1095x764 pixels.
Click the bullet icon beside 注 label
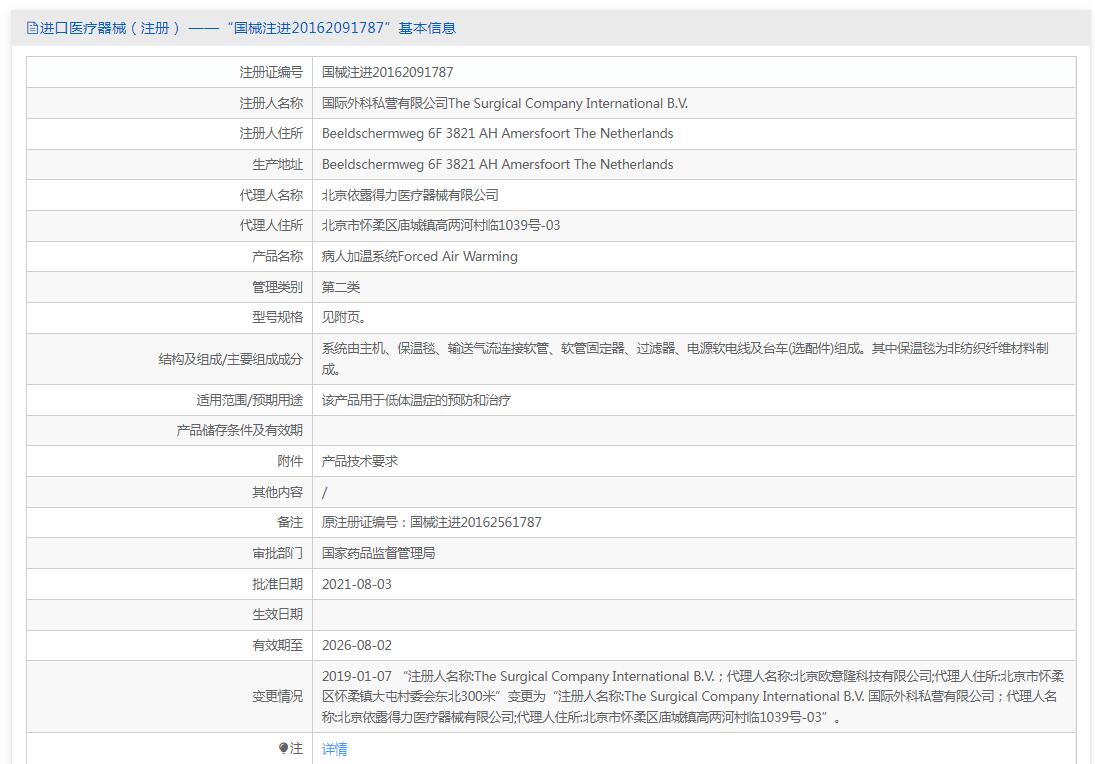[283, 749]
